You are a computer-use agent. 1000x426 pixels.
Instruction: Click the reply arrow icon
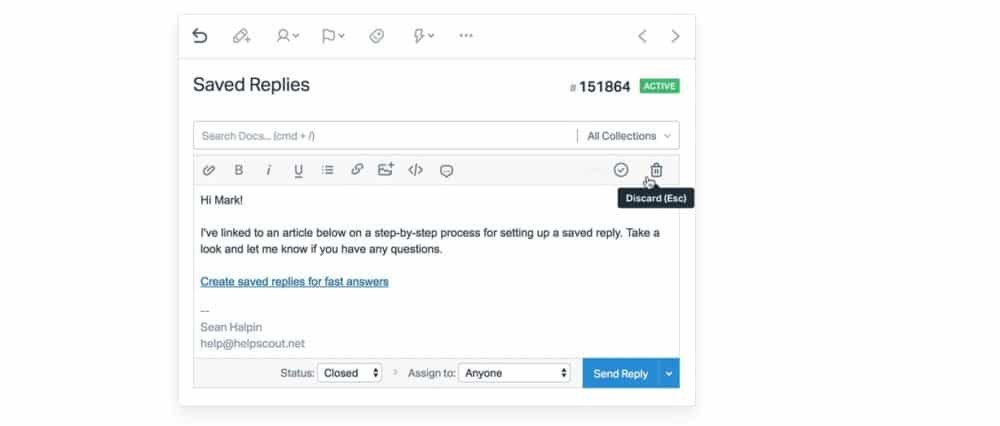click(200, 36)
